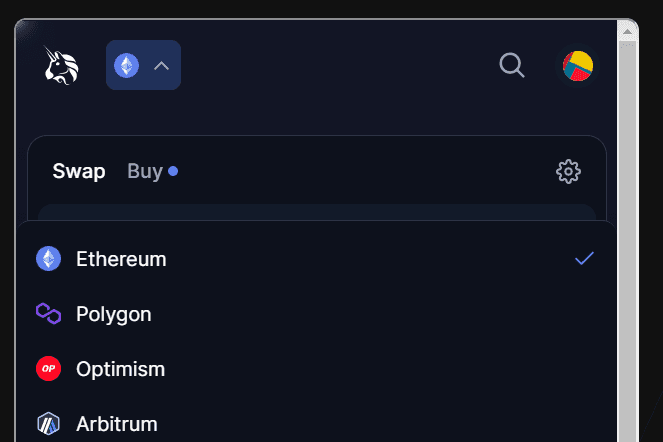Switch network to Polygon

[114, 314]
